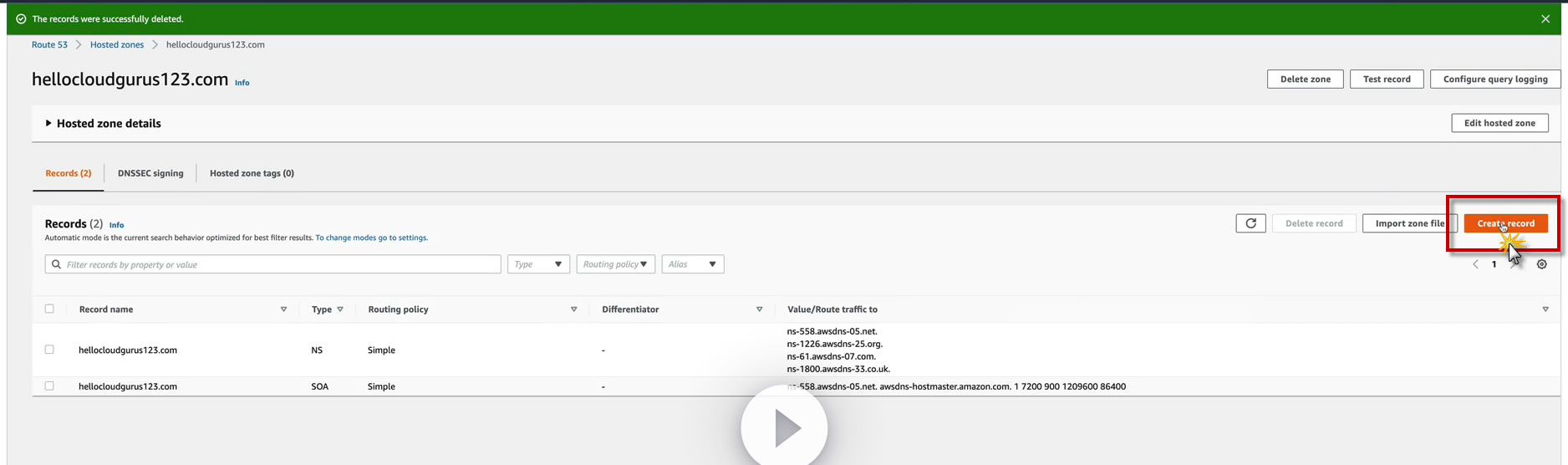Click Configure query logging button
Screen dimensions: 1568x465
click(1495, 79)
